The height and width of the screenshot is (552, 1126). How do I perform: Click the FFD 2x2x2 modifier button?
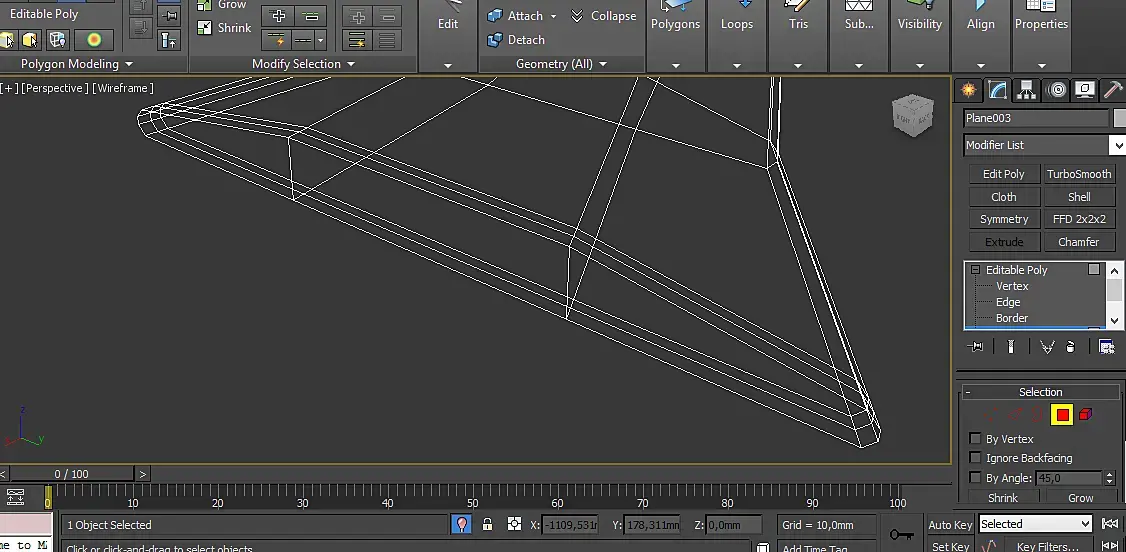(x=1079, y=219)
